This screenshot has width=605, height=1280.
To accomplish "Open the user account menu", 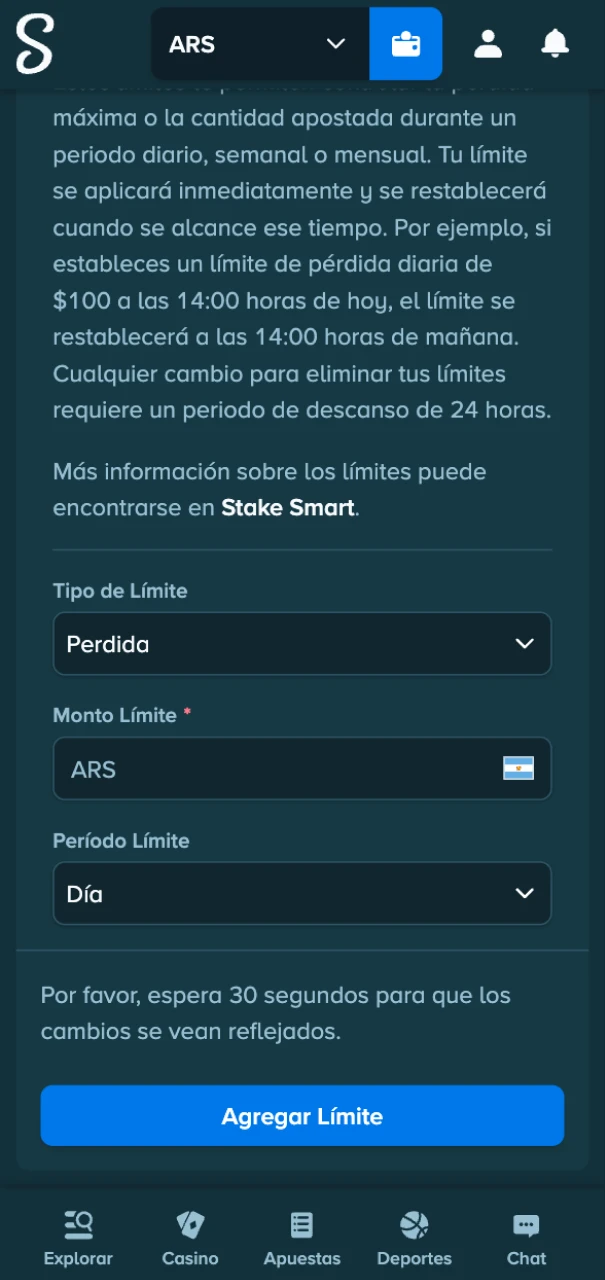I will [x=487, y=43].
